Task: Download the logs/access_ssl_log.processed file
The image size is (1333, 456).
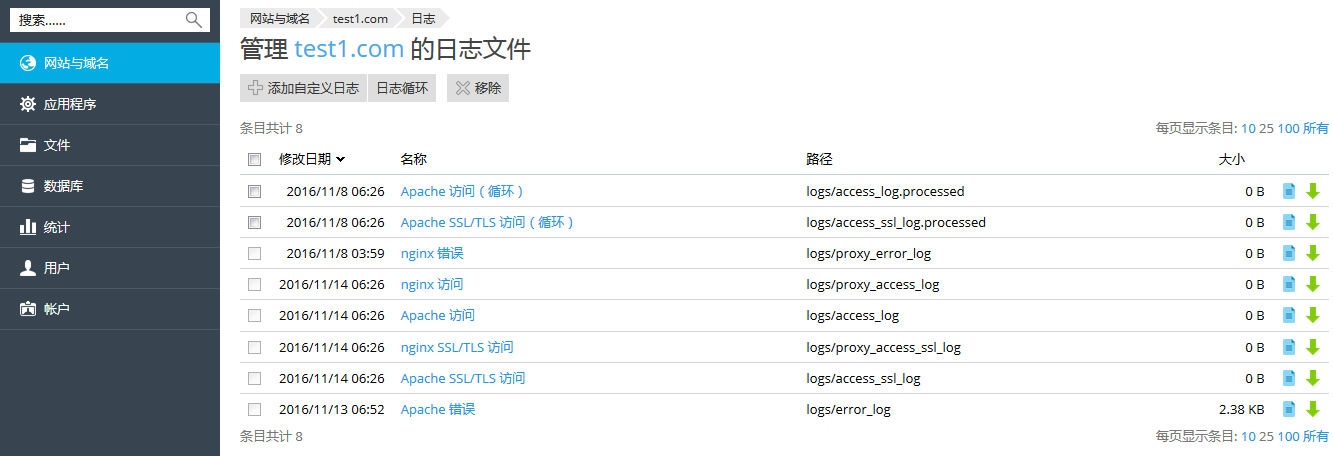Action: 1313,222
